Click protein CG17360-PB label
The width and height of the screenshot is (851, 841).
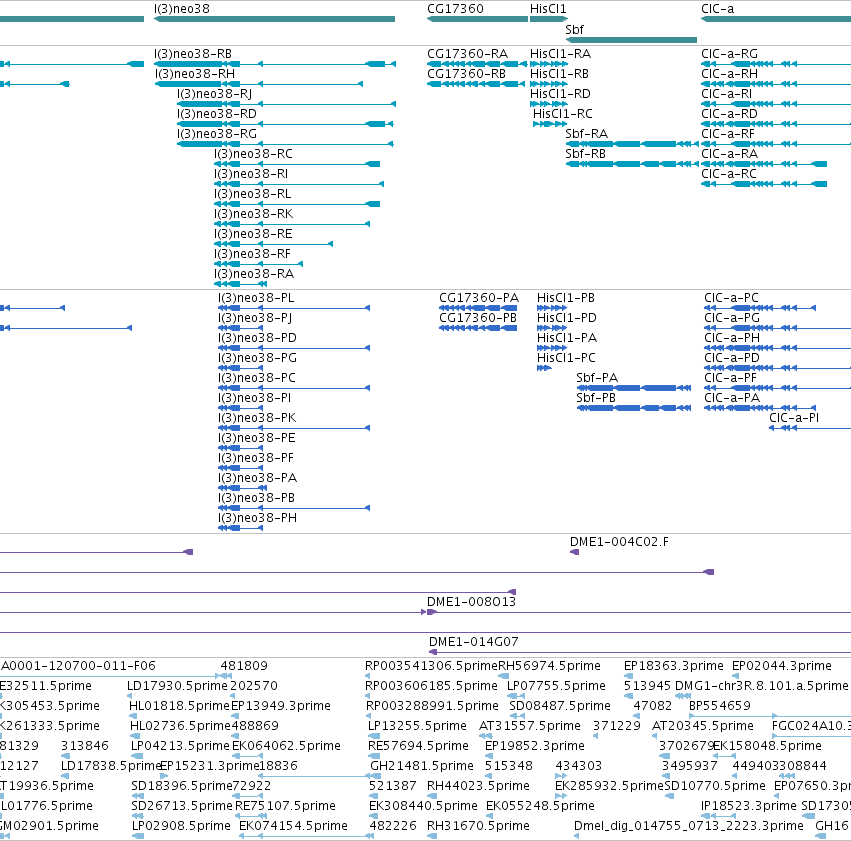tap(478, 318)
